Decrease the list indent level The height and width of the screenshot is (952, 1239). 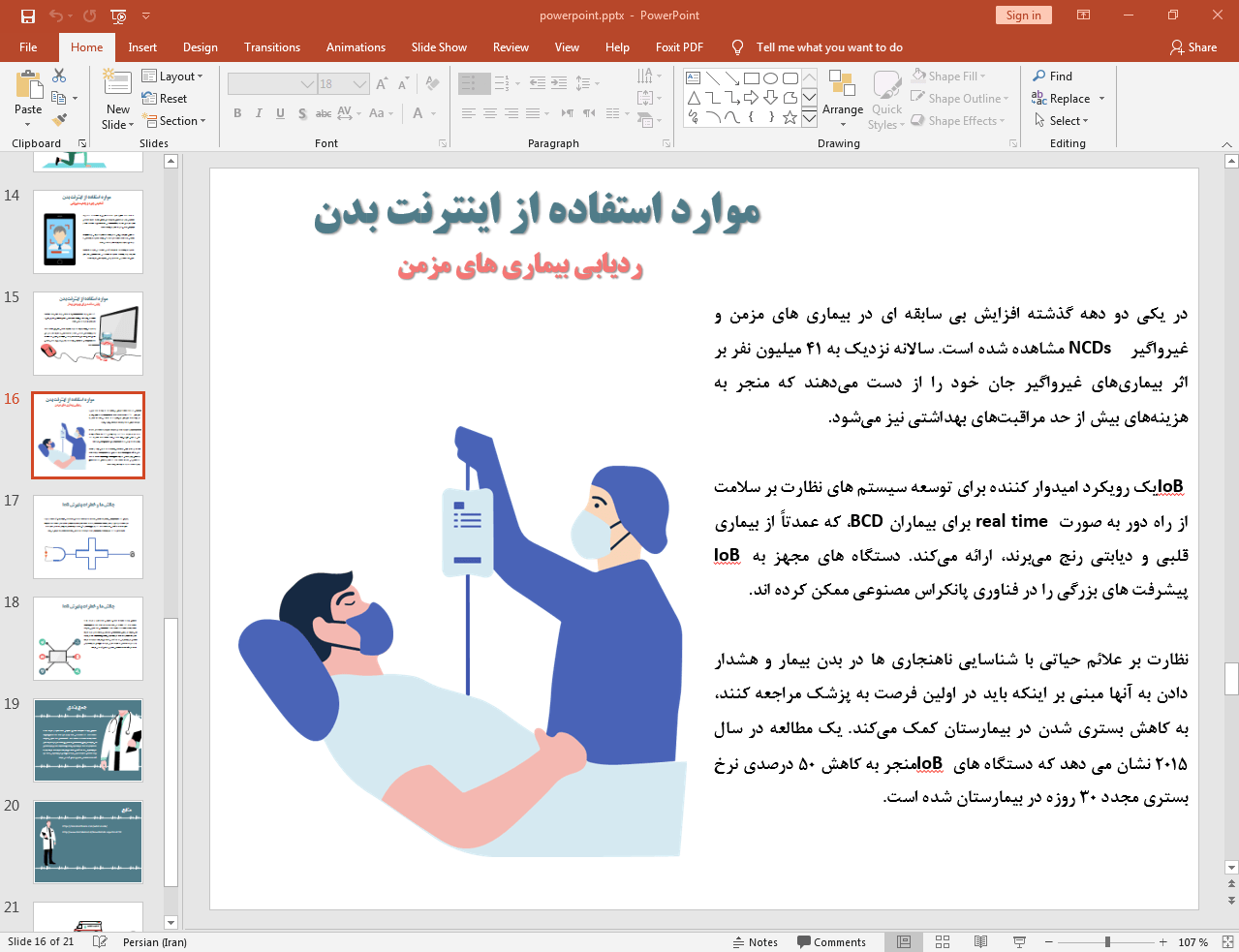click(538, 84)
